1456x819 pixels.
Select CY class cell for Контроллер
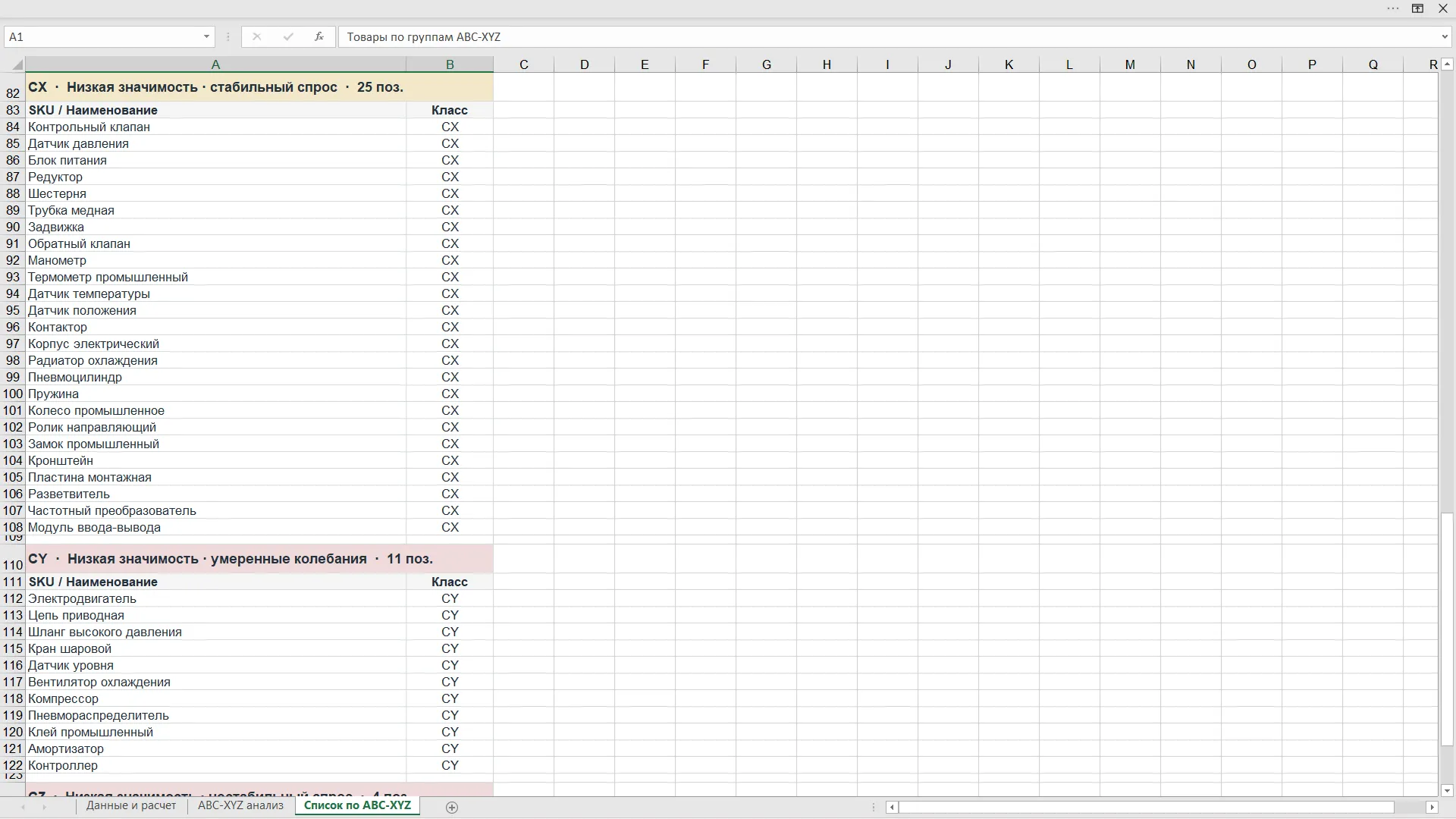point(450,765)
